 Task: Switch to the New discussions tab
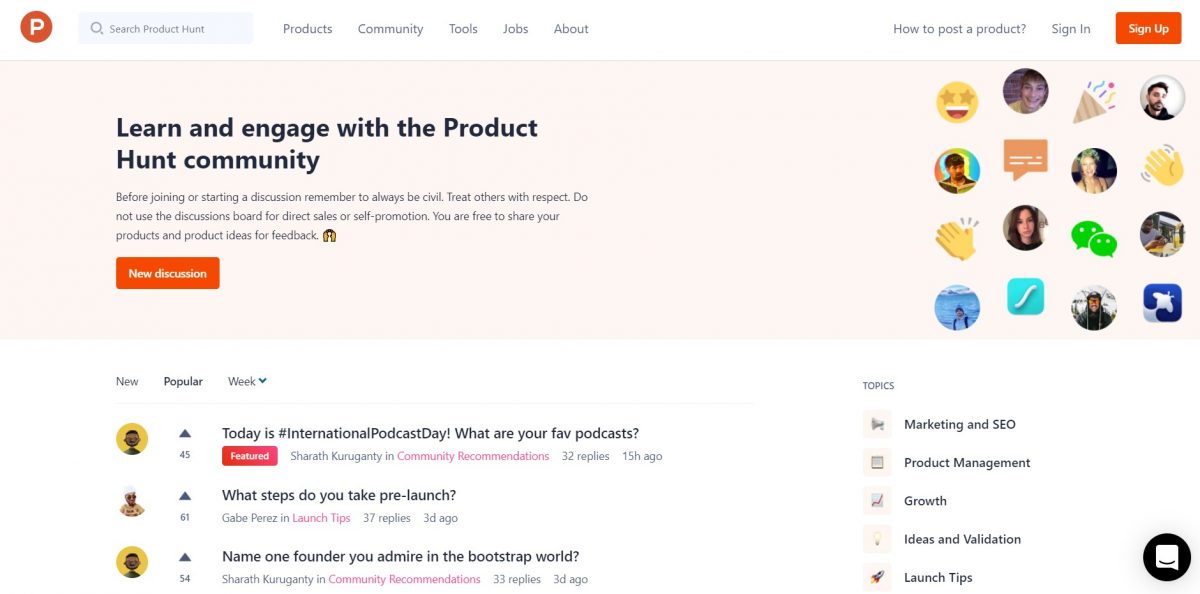click(x=127, y=381)
